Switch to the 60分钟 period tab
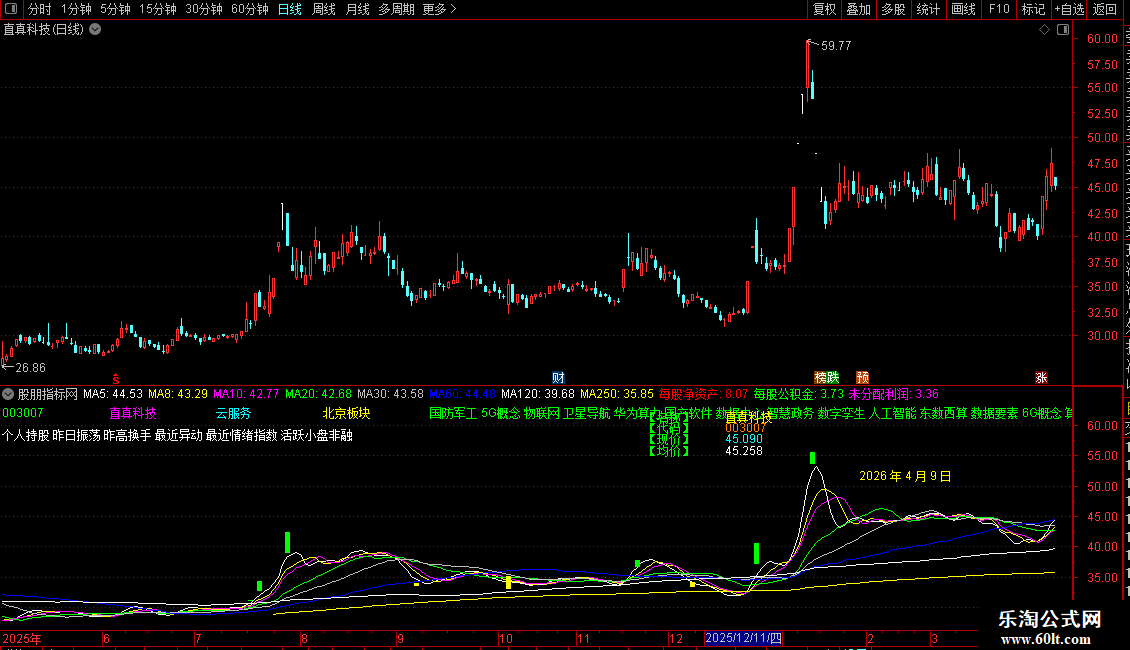The image size is (1130, 650). (x=249, y=9)
